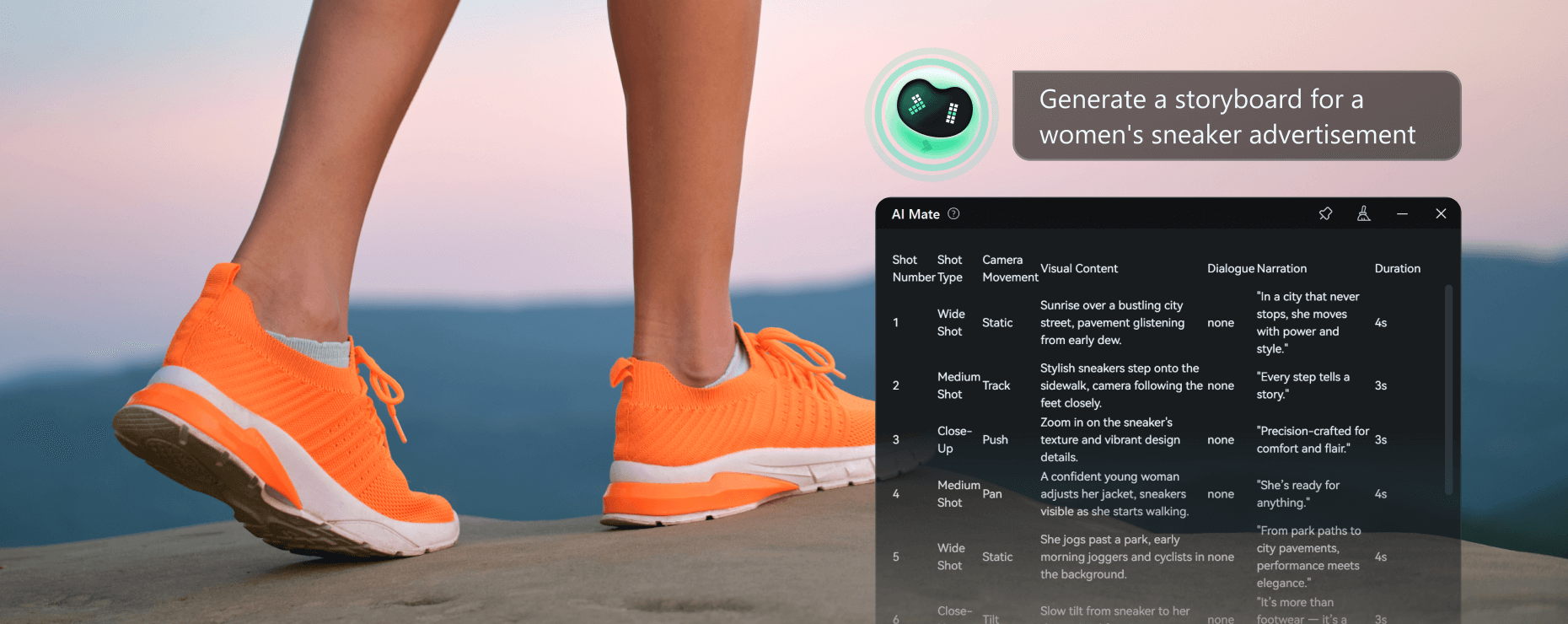This screenshot has height=624, width=1568.
Task: Click the Camera Movement column header
Action: (x=1010, y=268)
